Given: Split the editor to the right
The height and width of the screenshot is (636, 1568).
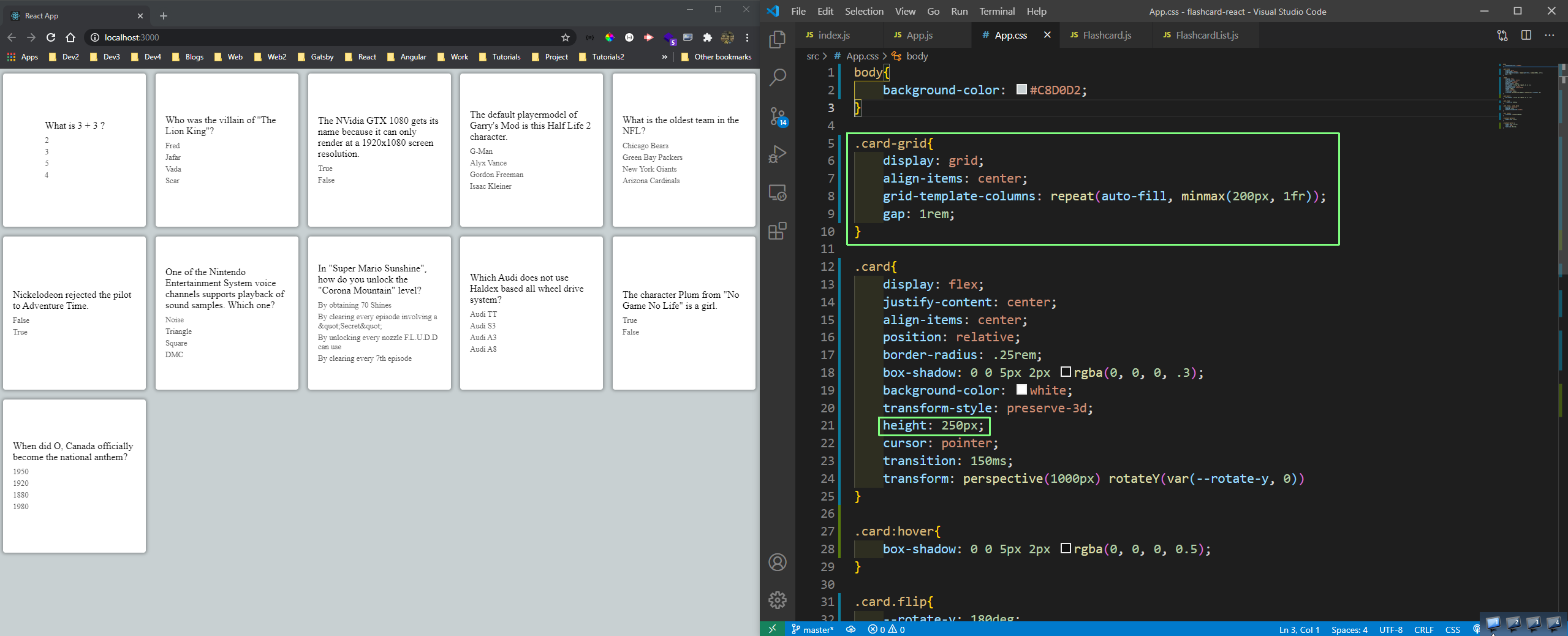Looking at the screenshot, I should pos(1526,36).
